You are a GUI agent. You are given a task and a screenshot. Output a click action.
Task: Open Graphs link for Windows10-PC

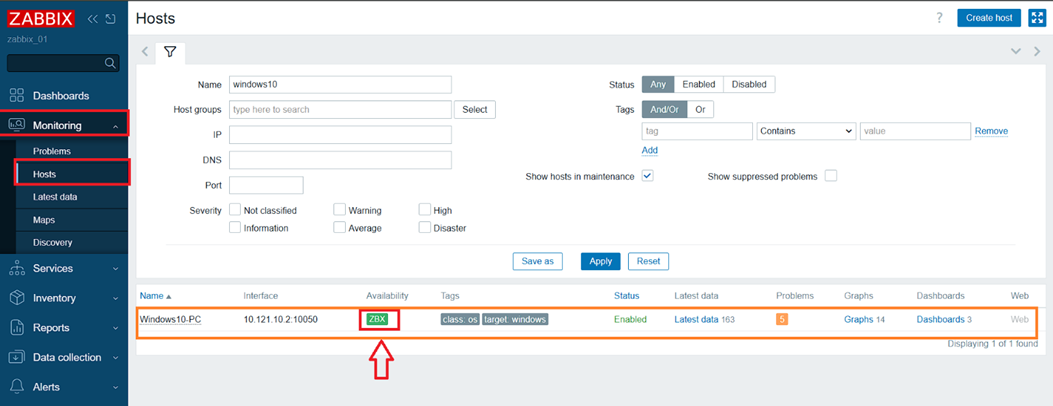pyautogui.click(x=859, y=319)
